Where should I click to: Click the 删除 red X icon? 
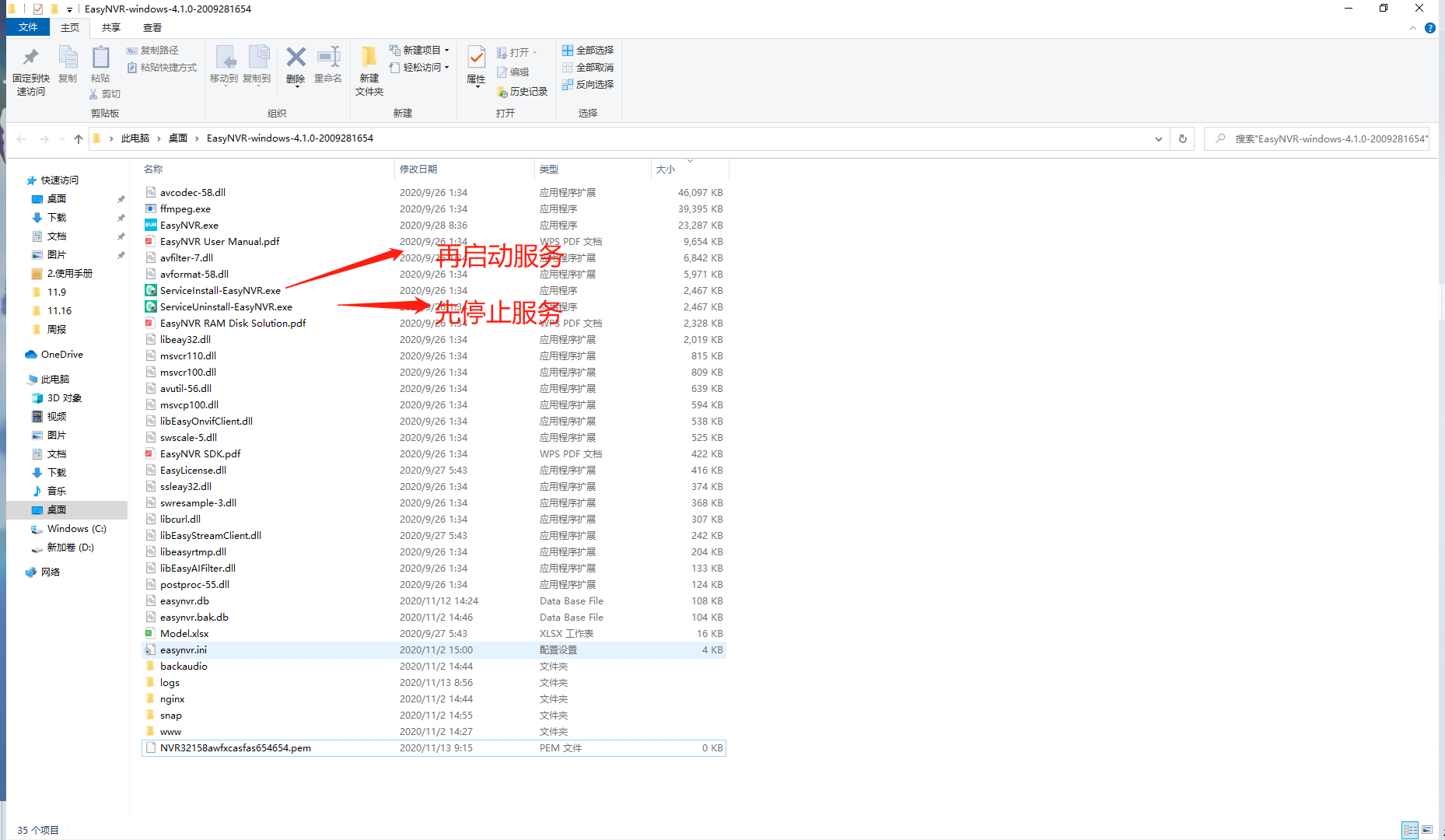(296, 57)
